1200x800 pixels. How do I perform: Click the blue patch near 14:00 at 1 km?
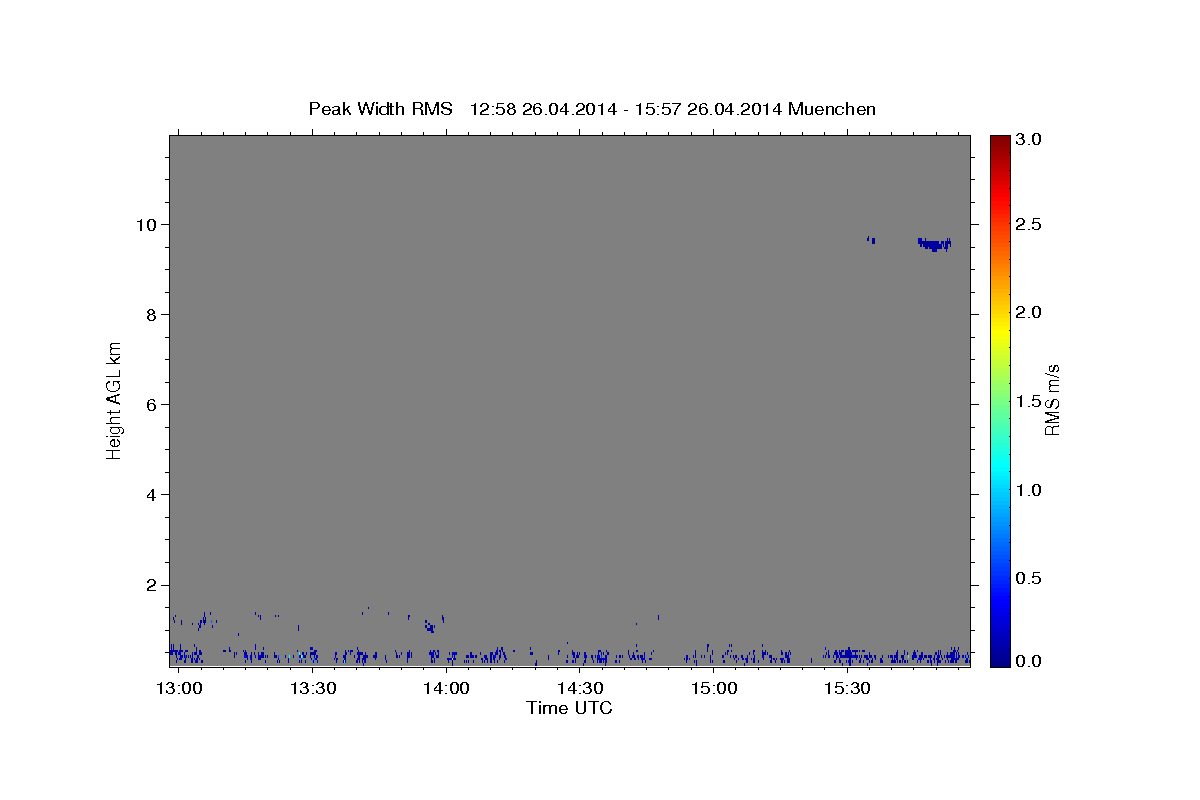(x=429, y=626)
